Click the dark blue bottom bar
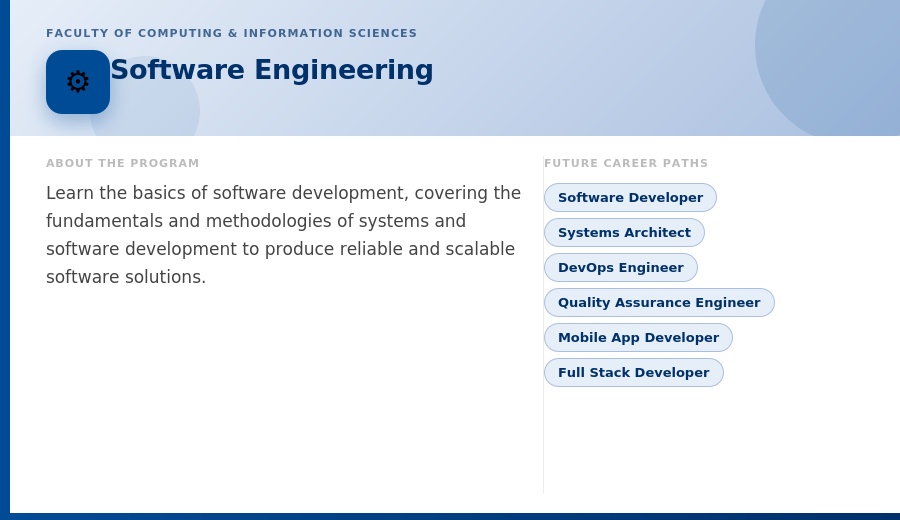Viewport: 900px width, 520px height. 455,517
